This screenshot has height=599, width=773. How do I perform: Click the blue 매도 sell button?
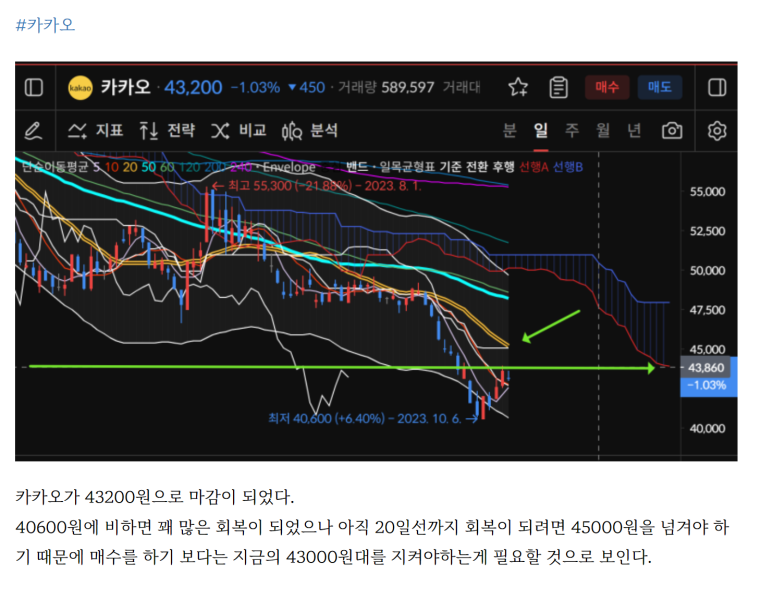pos(660,87)
